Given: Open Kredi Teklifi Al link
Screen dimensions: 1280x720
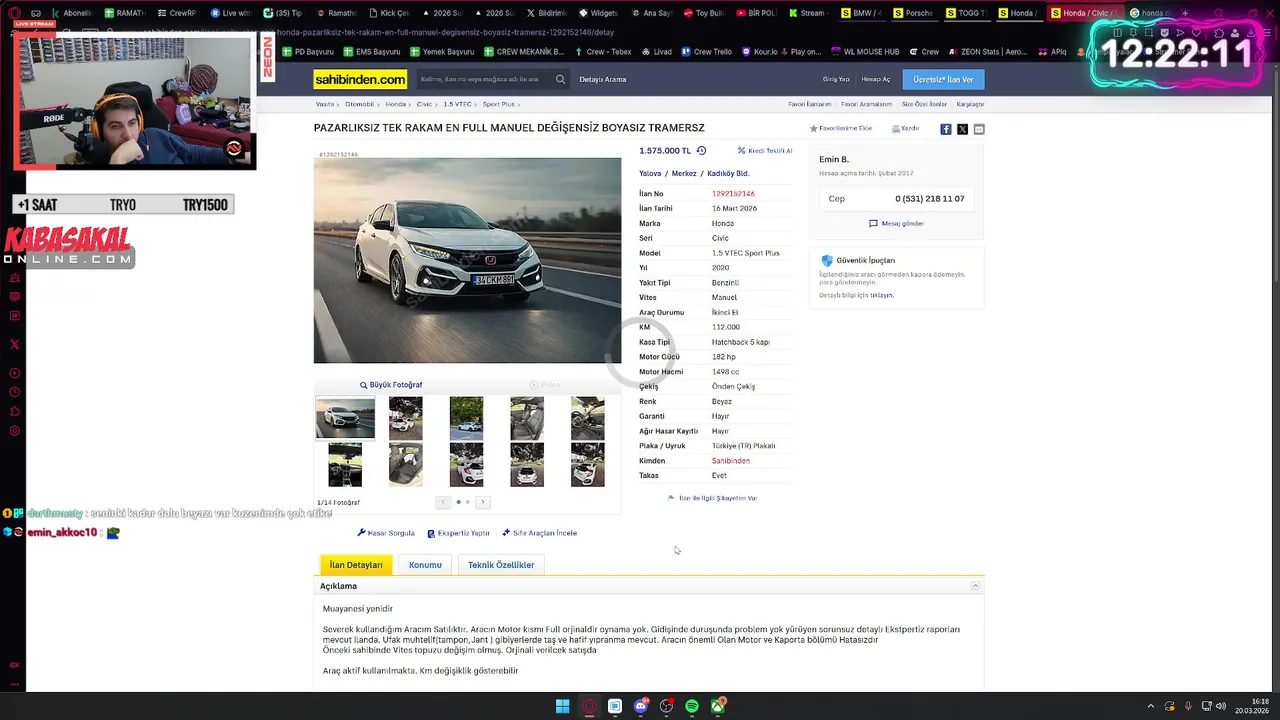Looking at the screenshot, I should [765, 151].
